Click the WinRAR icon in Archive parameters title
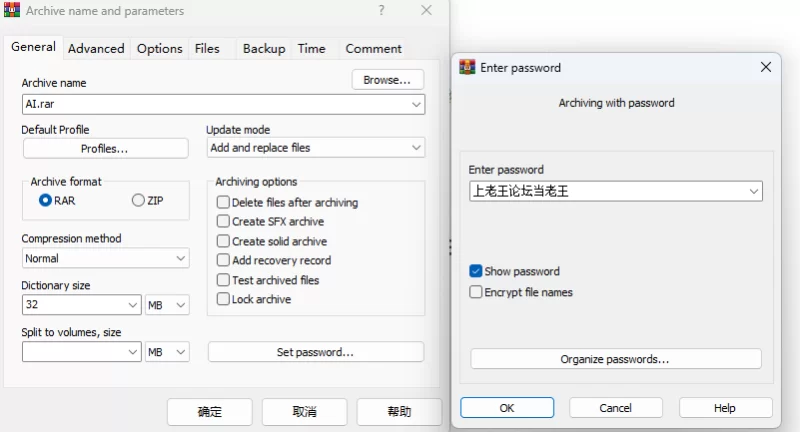Viewport: 800px width, 432px height. tap(12, 10)
